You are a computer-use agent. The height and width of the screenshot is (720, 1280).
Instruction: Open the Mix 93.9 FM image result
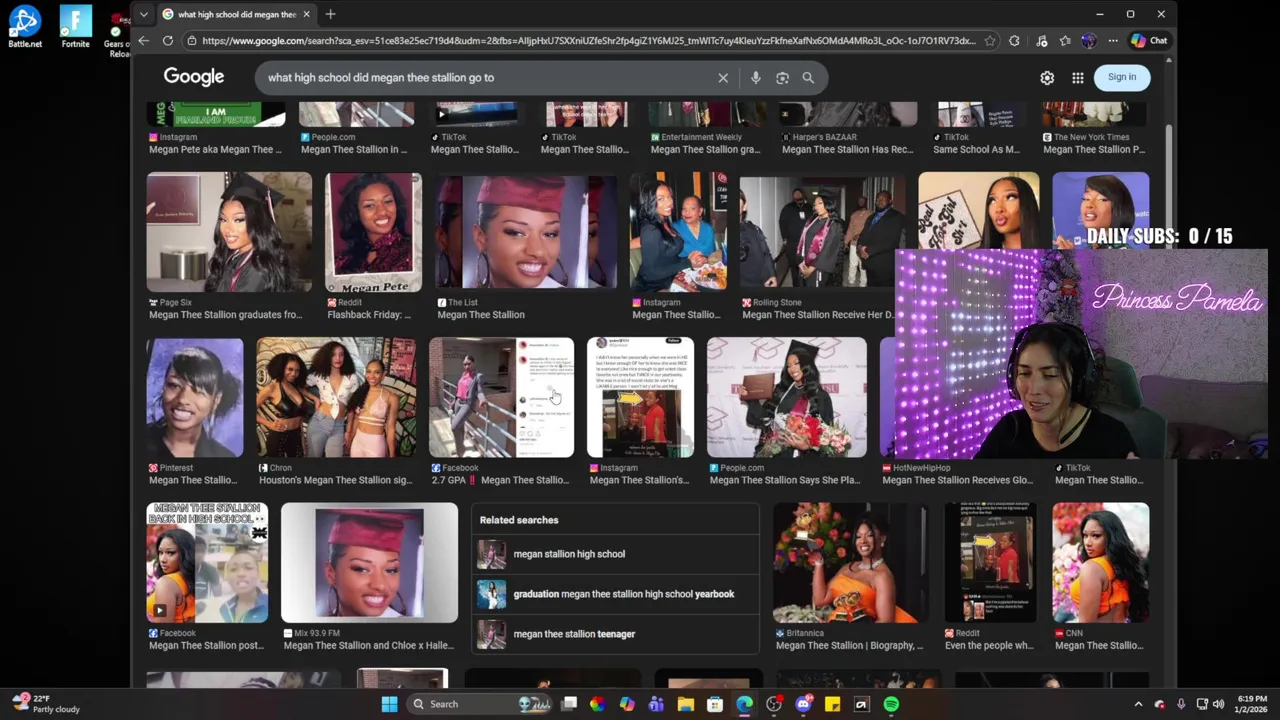click(x=370, y=563)
